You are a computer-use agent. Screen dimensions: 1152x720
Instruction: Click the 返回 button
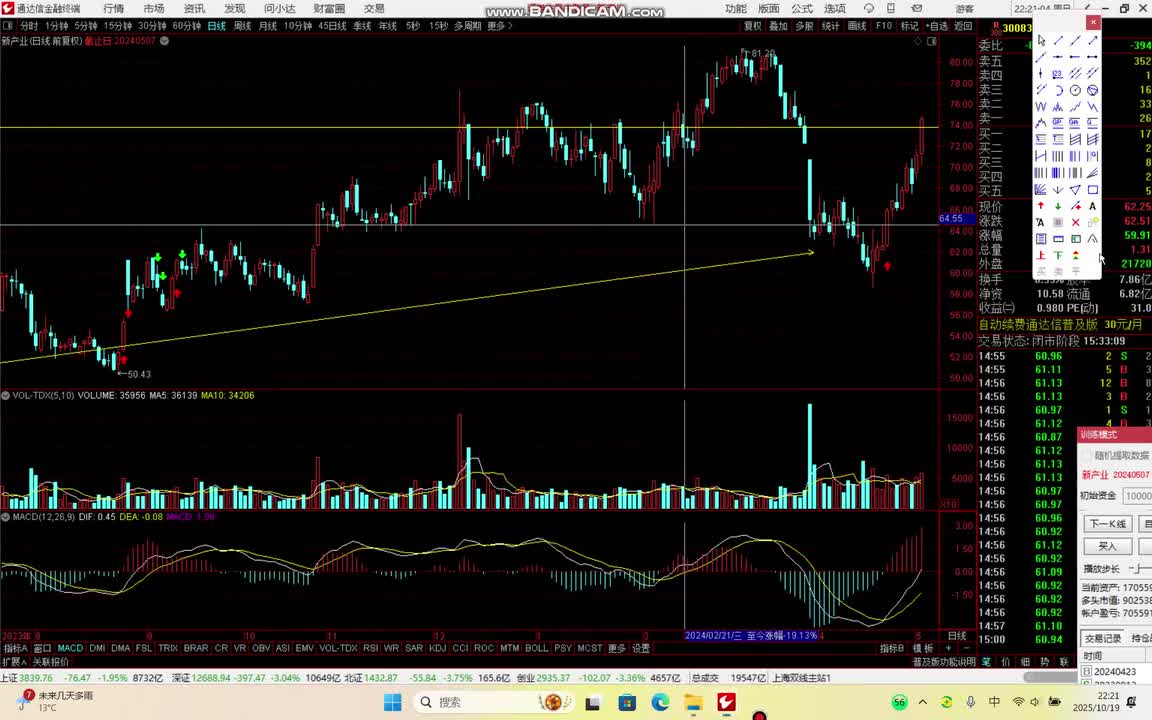click(963, 26)
